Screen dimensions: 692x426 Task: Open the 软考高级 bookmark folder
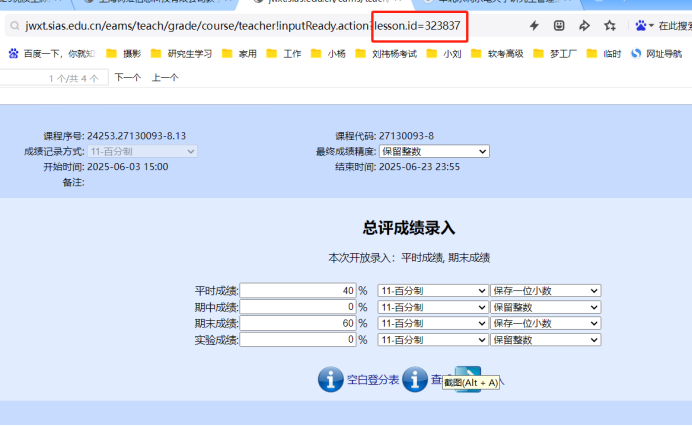[x=497, y=54]
